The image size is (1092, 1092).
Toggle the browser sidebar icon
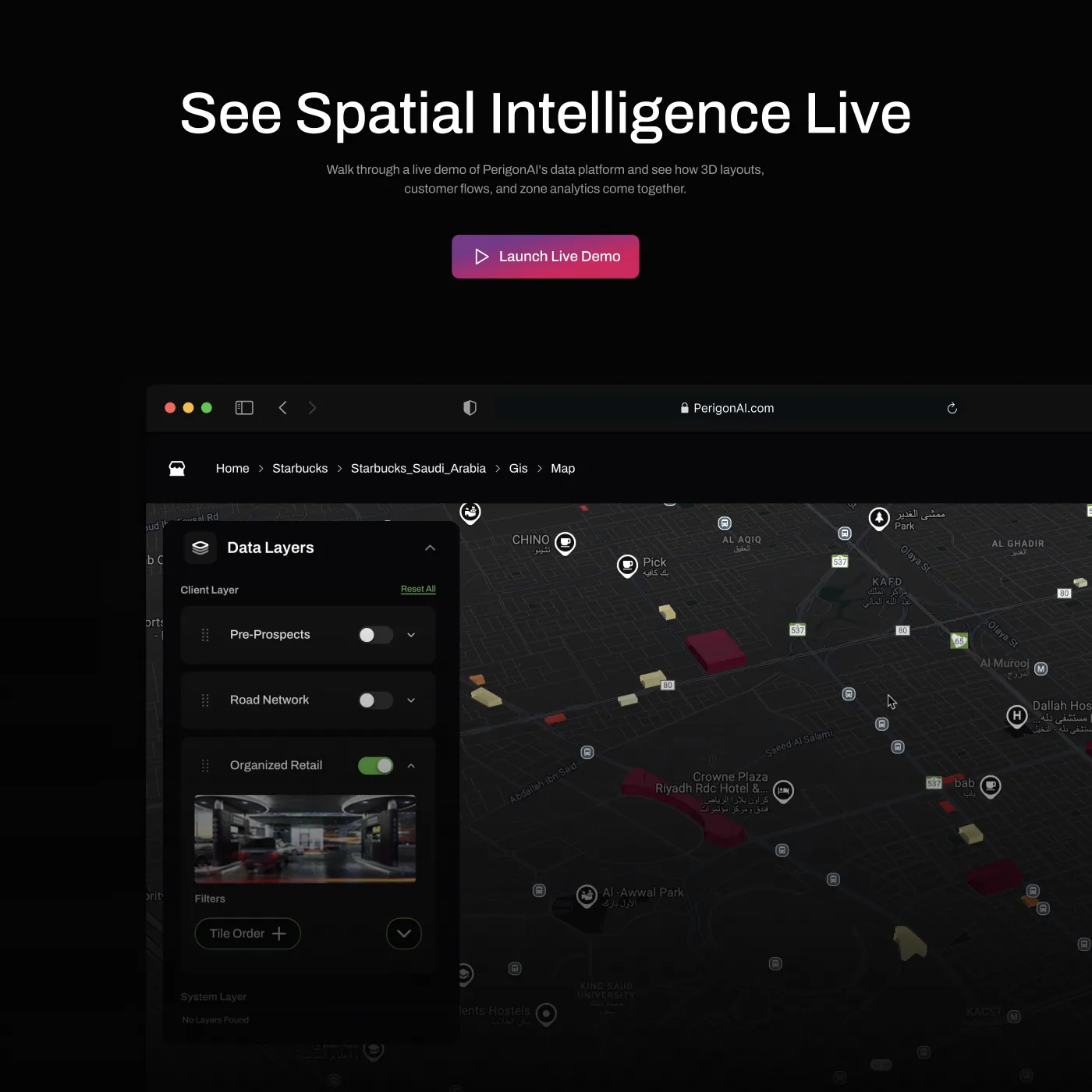pos(244,408)
